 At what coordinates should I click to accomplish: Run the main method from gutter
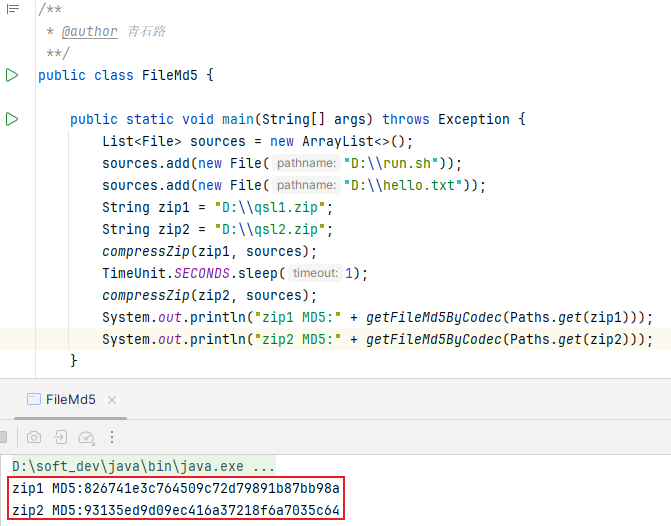[12, 119]
